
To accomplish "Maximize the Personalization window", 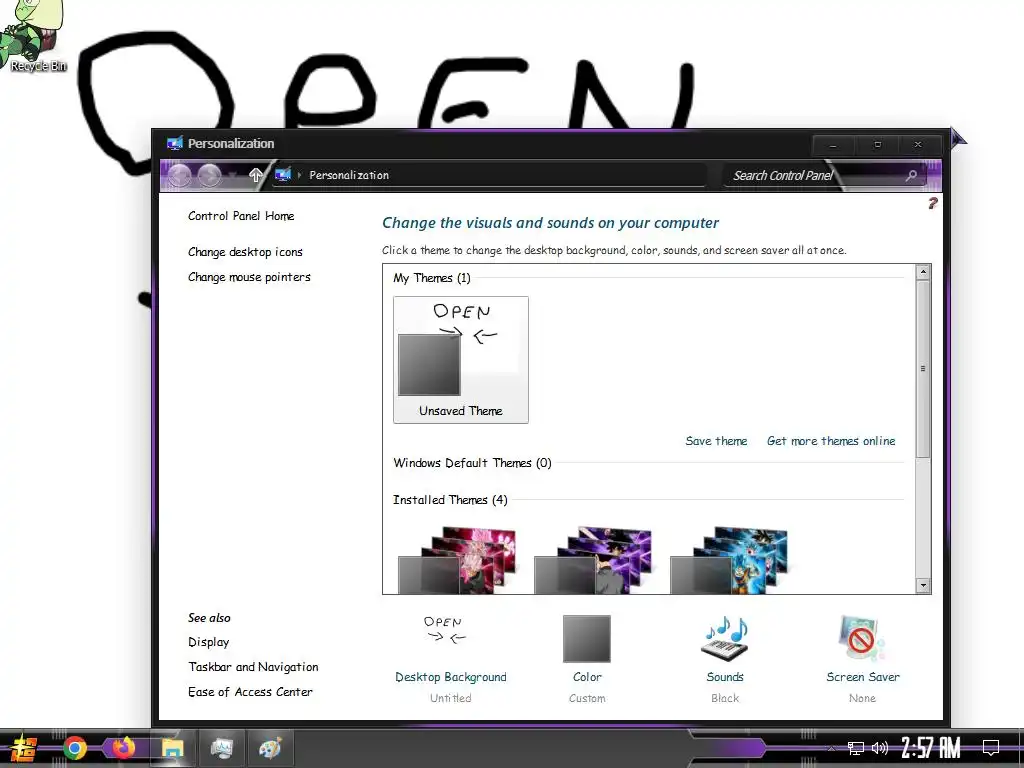I will [878, 145].
